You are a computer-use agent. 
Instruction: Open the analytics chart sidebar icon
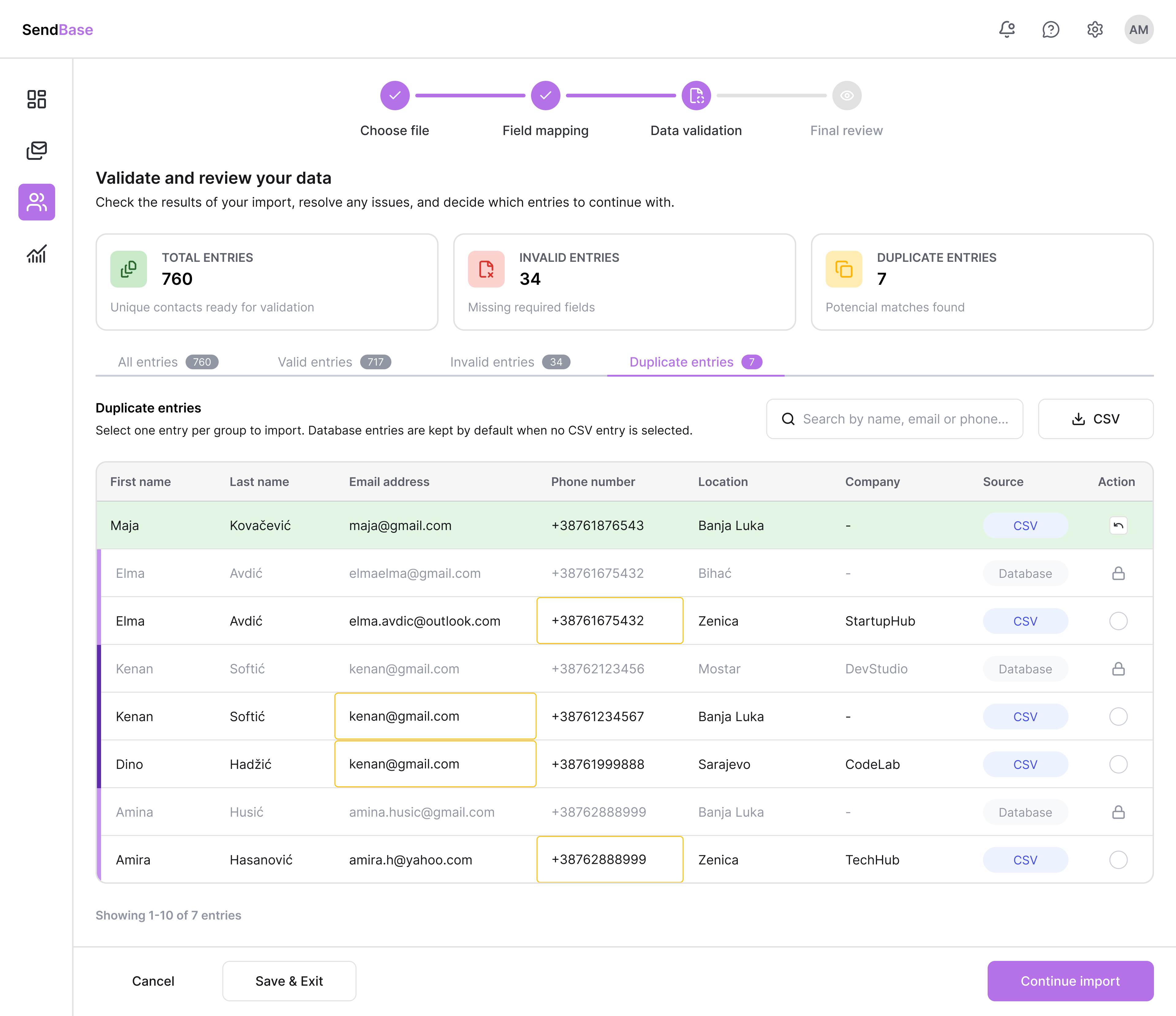coord(36,254)
